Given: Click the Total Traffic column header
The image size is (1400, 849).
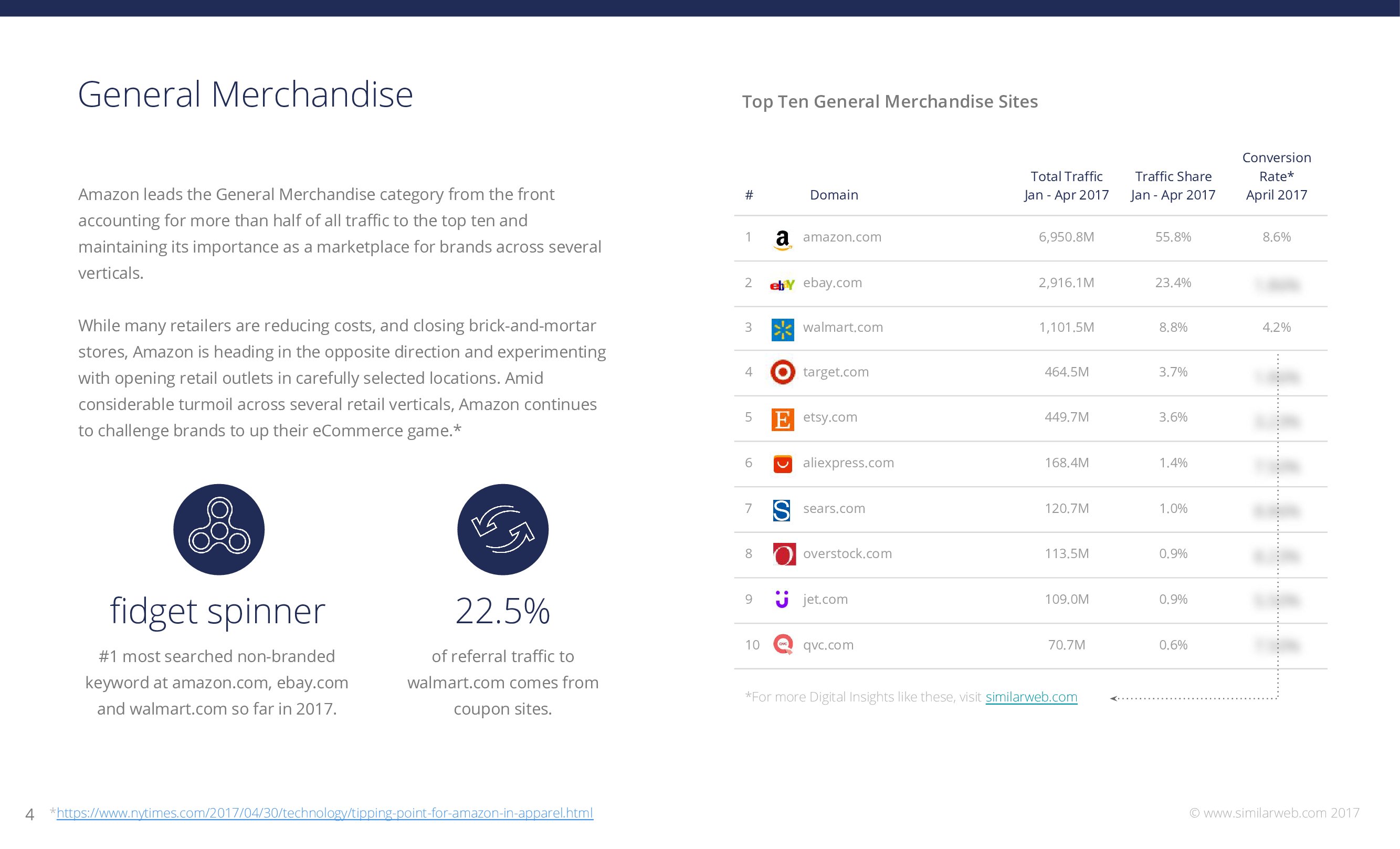Looking at the screenshot, I should (1066, 186).
